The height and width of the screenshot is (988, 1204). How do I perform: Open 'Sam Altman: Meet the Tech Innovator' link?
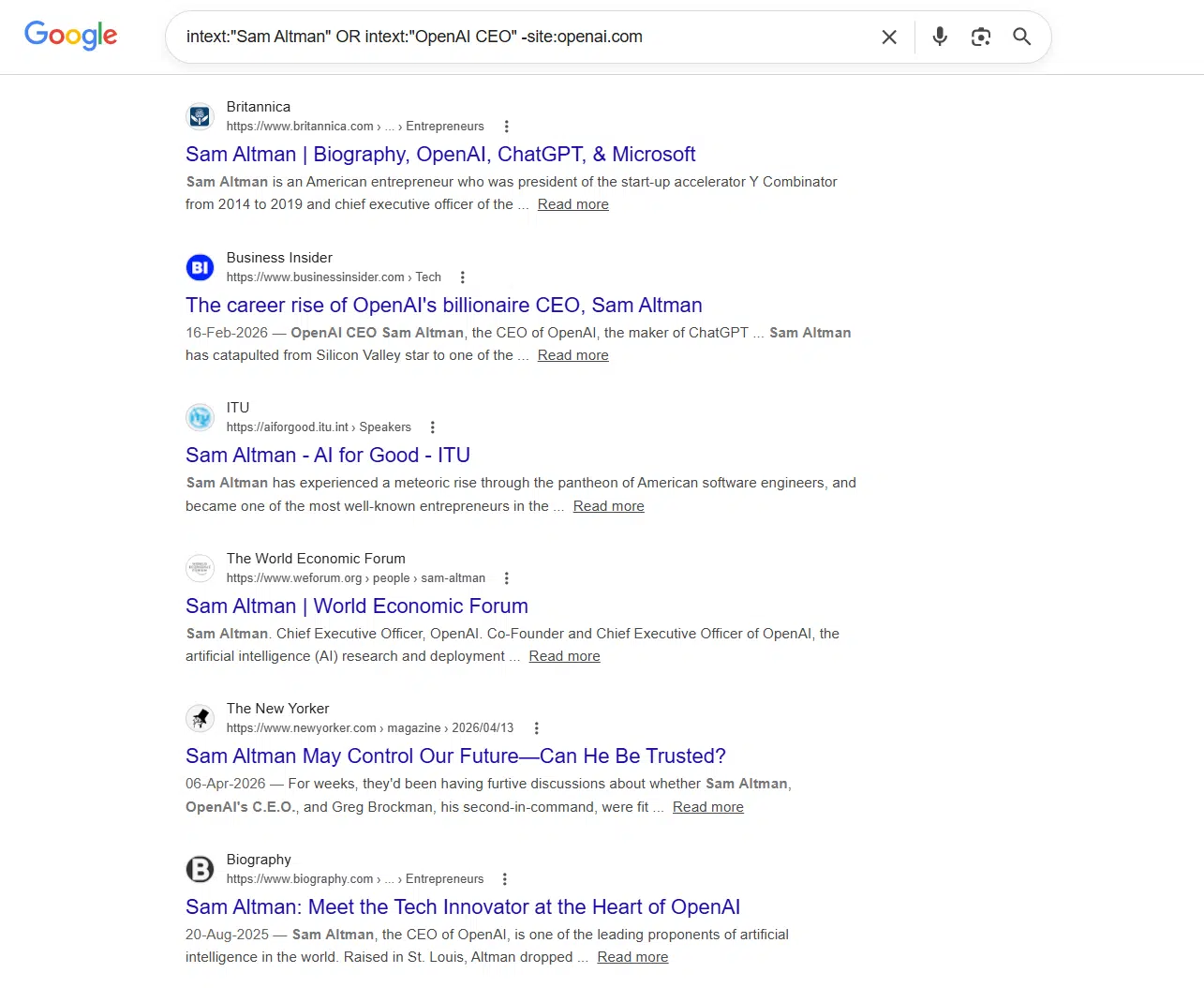click(x=463, y=907)
